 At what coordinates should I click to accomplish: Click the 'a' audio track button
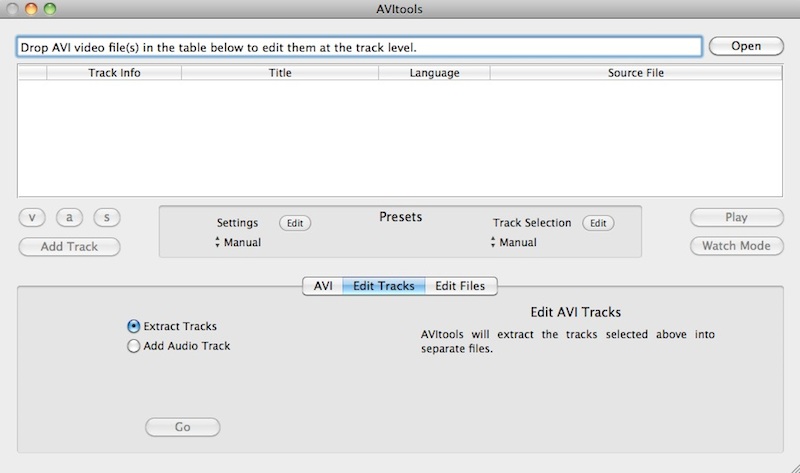pos(70,217)
